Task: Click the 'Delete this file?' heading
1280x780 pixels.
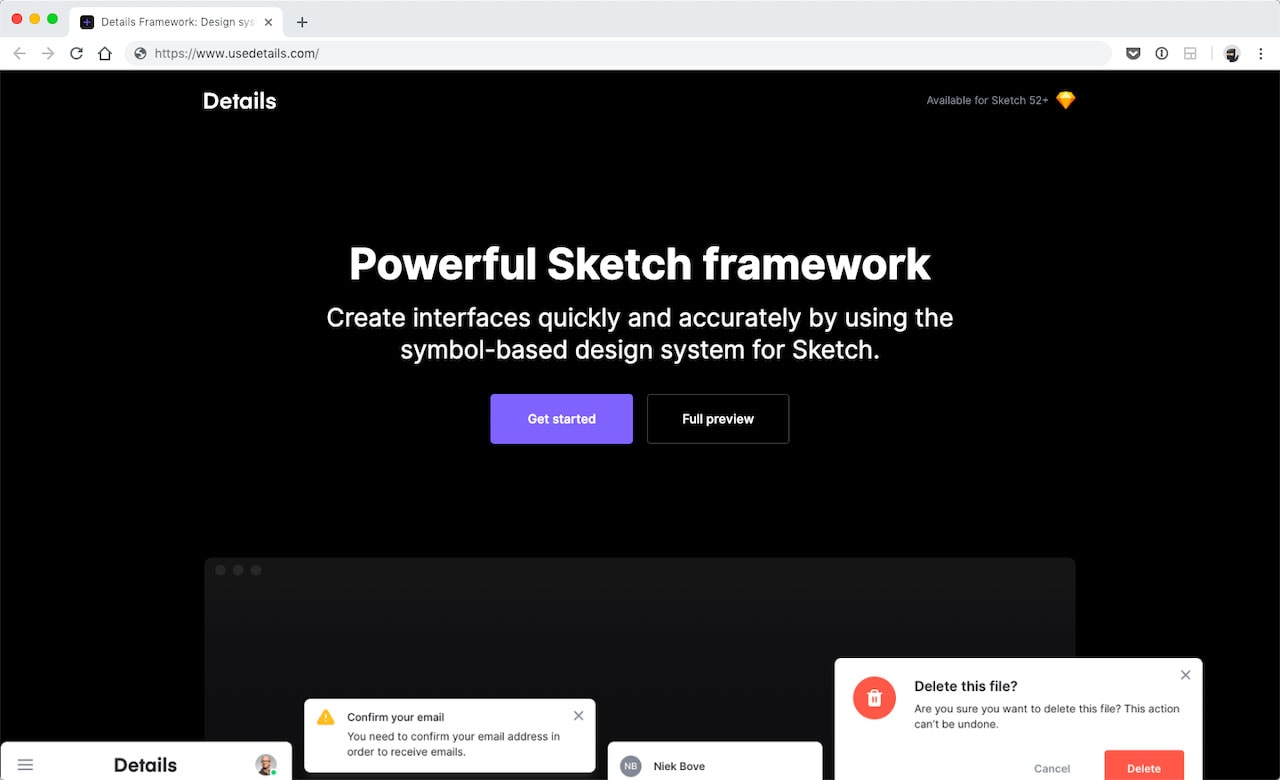Action: (x=966, y=686)
